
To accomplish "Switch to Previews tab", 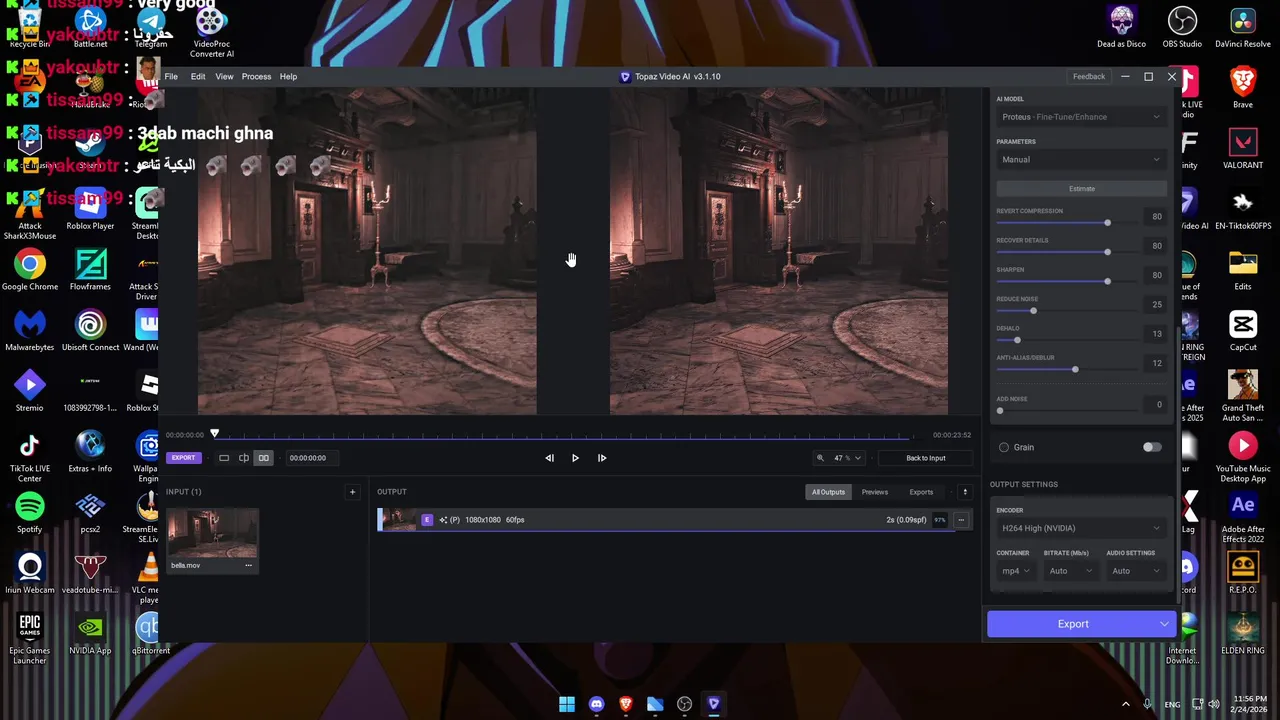I will coord(875,492).
